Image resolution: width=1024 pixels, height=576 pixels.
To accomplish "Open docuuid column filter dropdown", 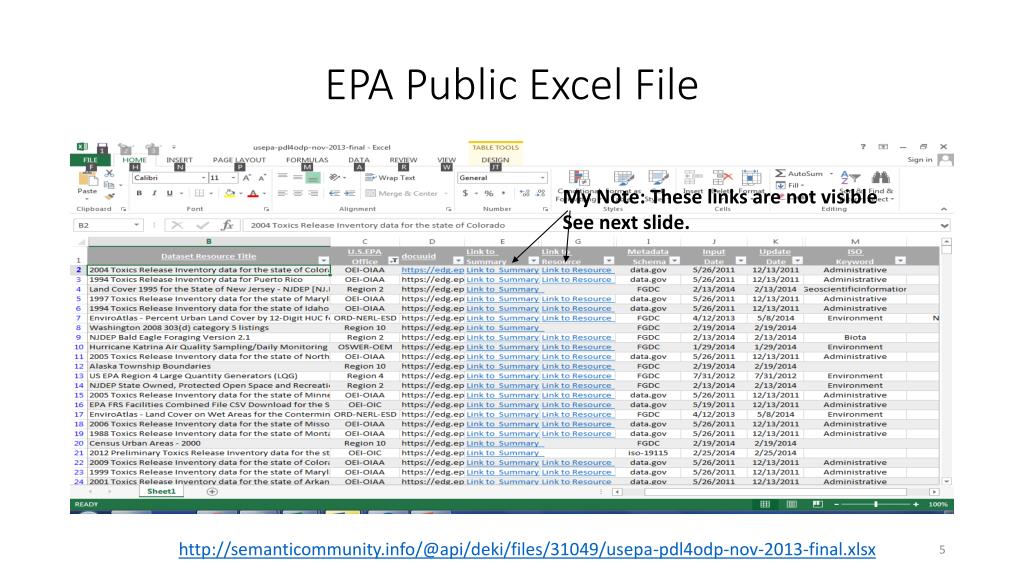I will point(458,261).
